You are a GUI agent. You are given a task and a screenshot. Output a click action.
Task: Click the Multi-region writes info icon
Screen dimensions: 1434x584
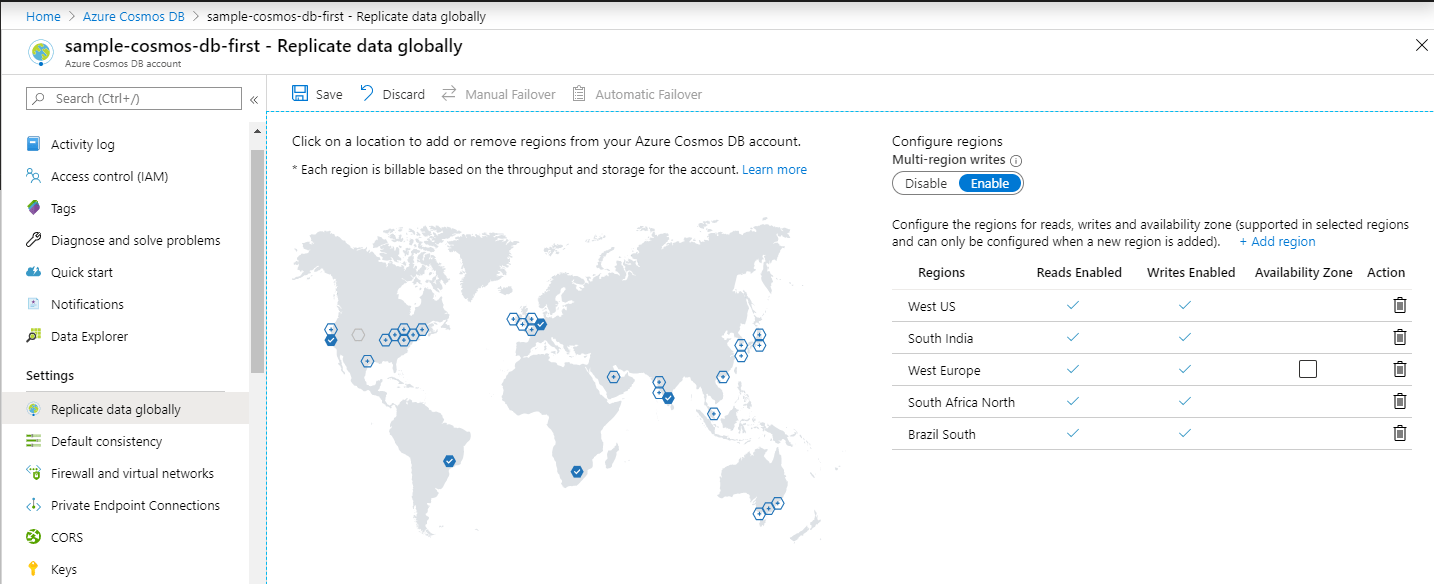tap(1016, 161)
